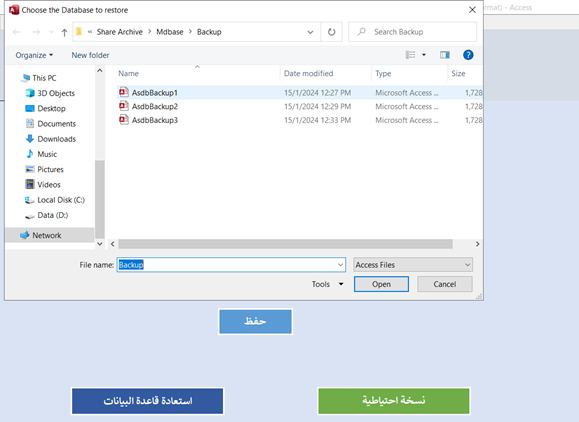
Task: Click date 15/1/2024 12:33 PM
Action: (317, 120)
